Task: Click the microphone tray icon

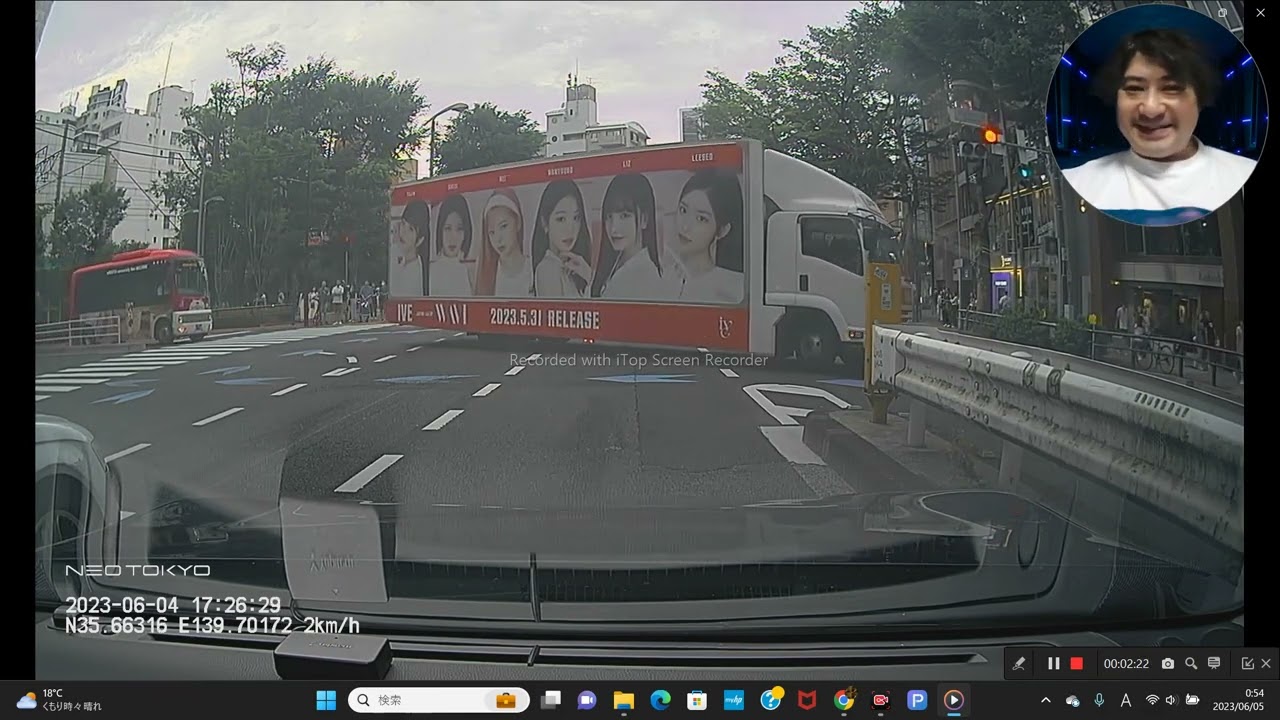Action: [x=1099, y=700]
